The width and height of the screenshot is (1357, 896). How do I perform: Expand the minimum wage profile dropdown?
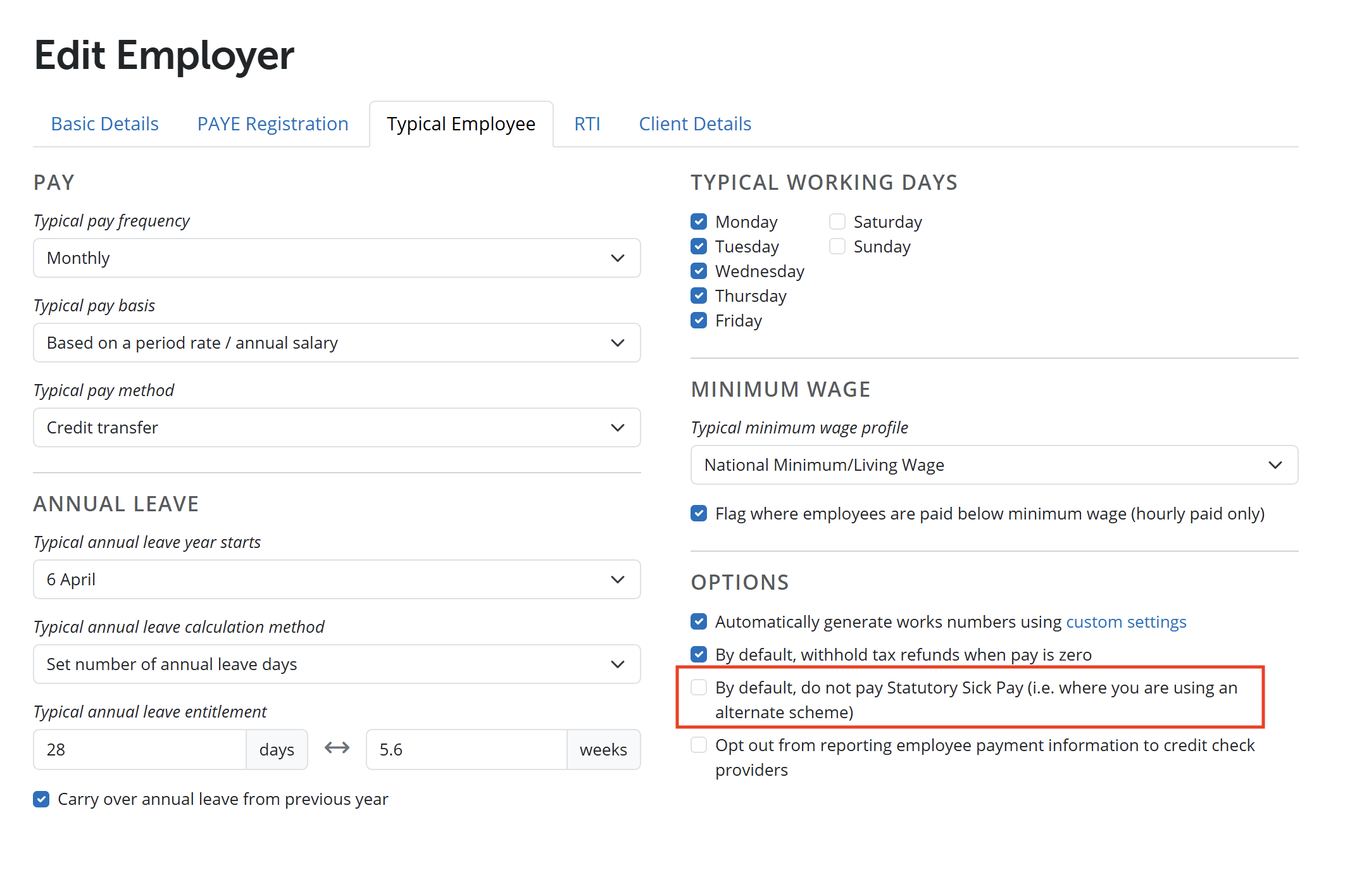[994, 465]
